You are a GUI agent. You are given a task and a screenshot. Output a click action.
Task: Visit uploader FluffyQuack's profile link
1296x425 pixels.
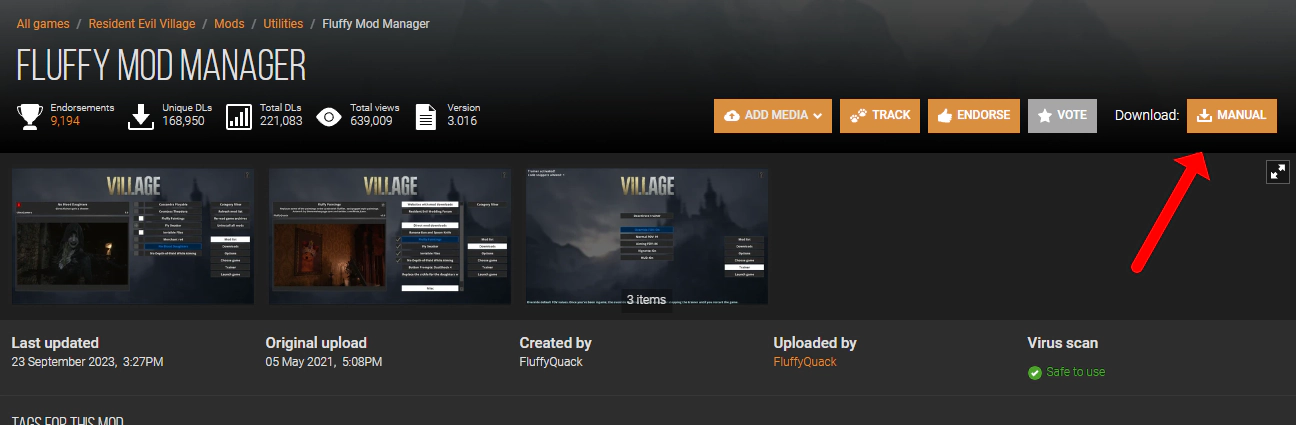[804, 361]
